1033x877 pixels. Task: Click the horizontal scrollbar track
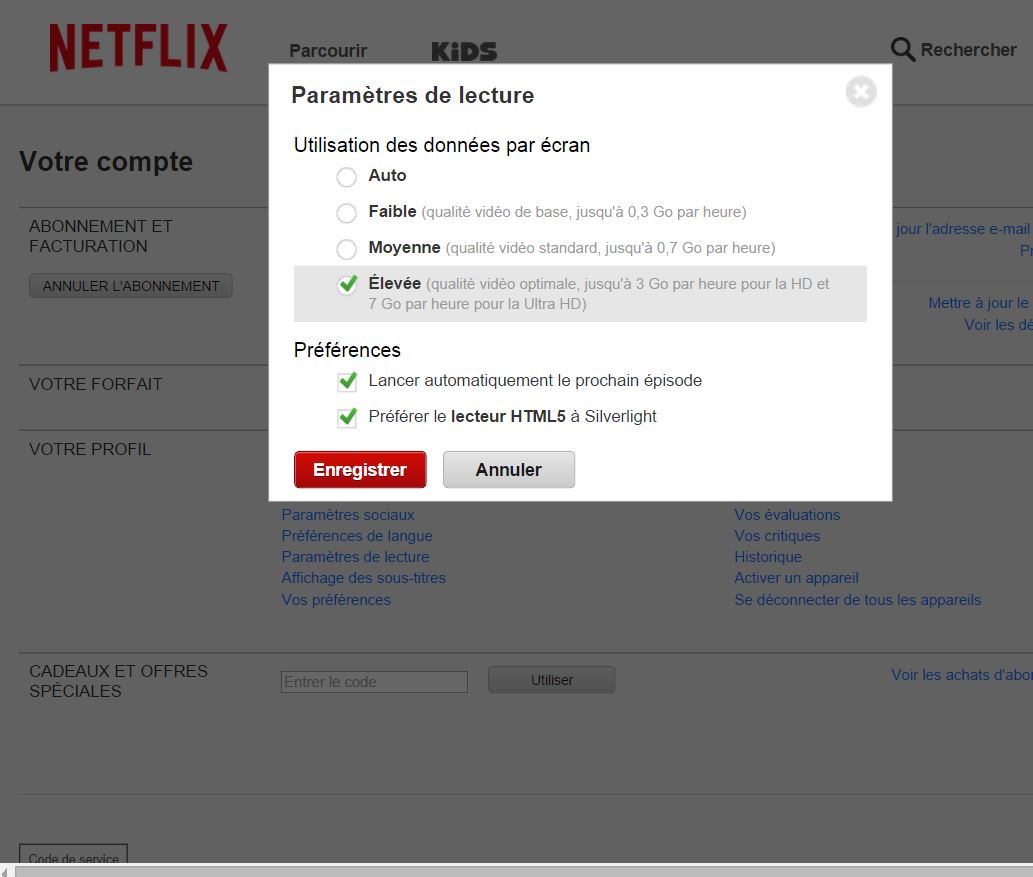[x=524, y=871]
